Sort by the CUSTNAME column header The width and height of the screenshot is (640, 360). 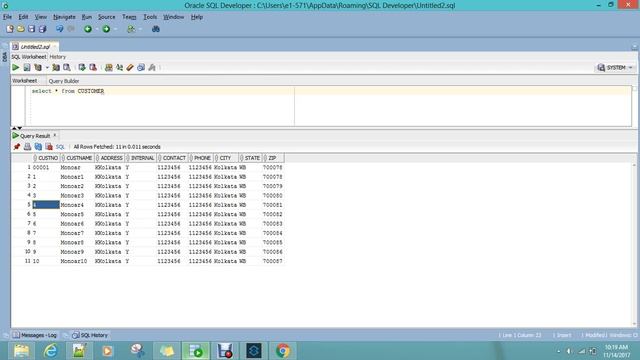coord(78,158)
